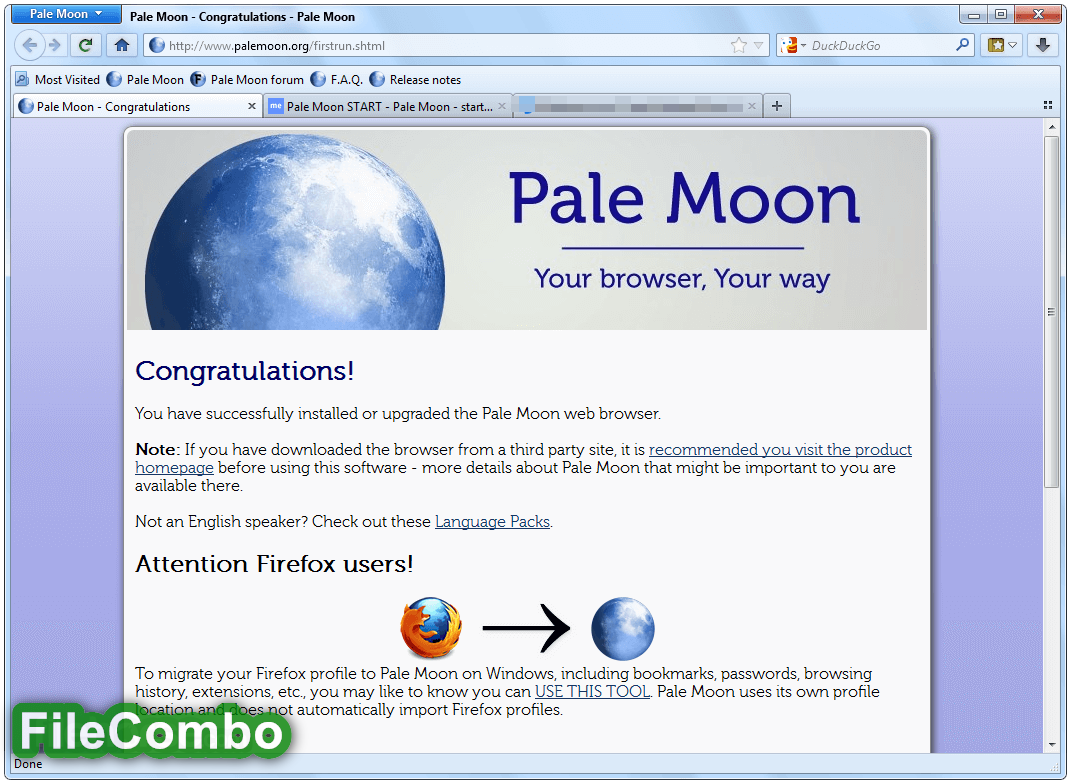Viewport: 1070px width, 783px height.
Task: Reload the page with the green refresh icon
Action: pos(85,46)
